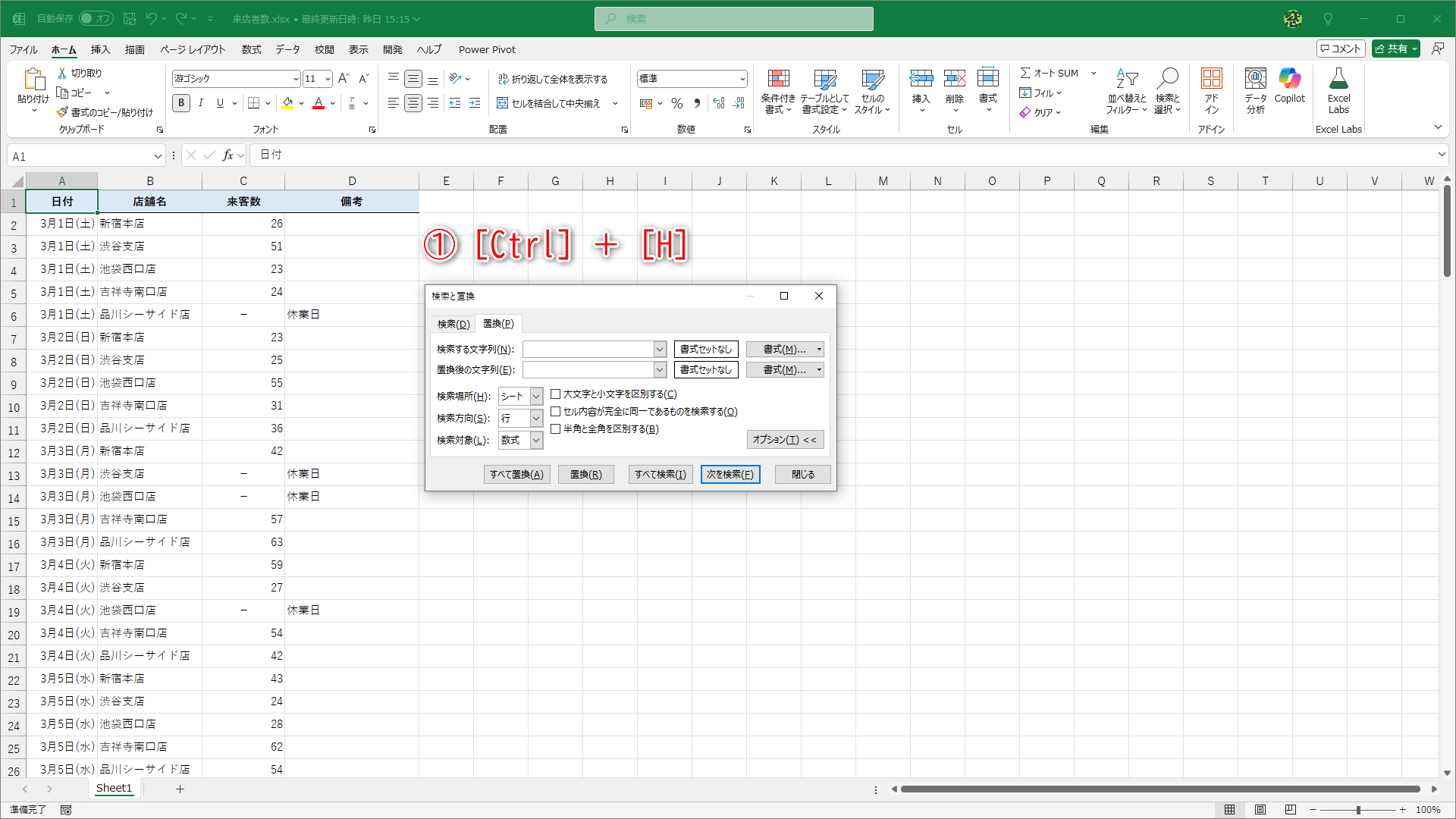Click the Merge and Center icon
The height and width of the screenshot is (819, 1456).
(x=502, y=103)
